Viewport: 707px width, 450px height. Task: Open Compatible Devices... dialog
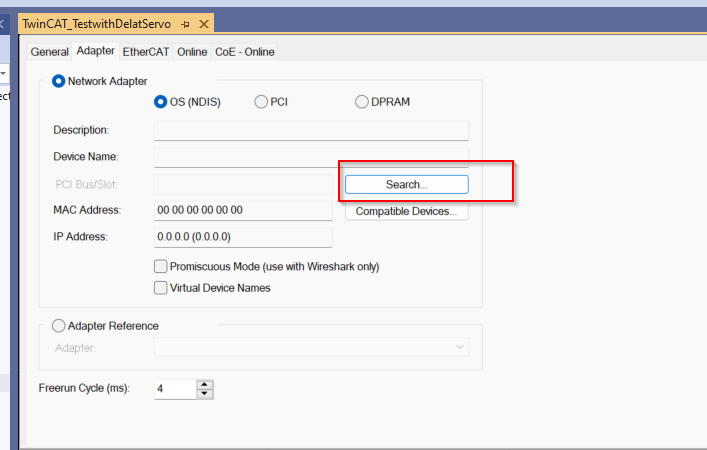click(x=407, y=211)
